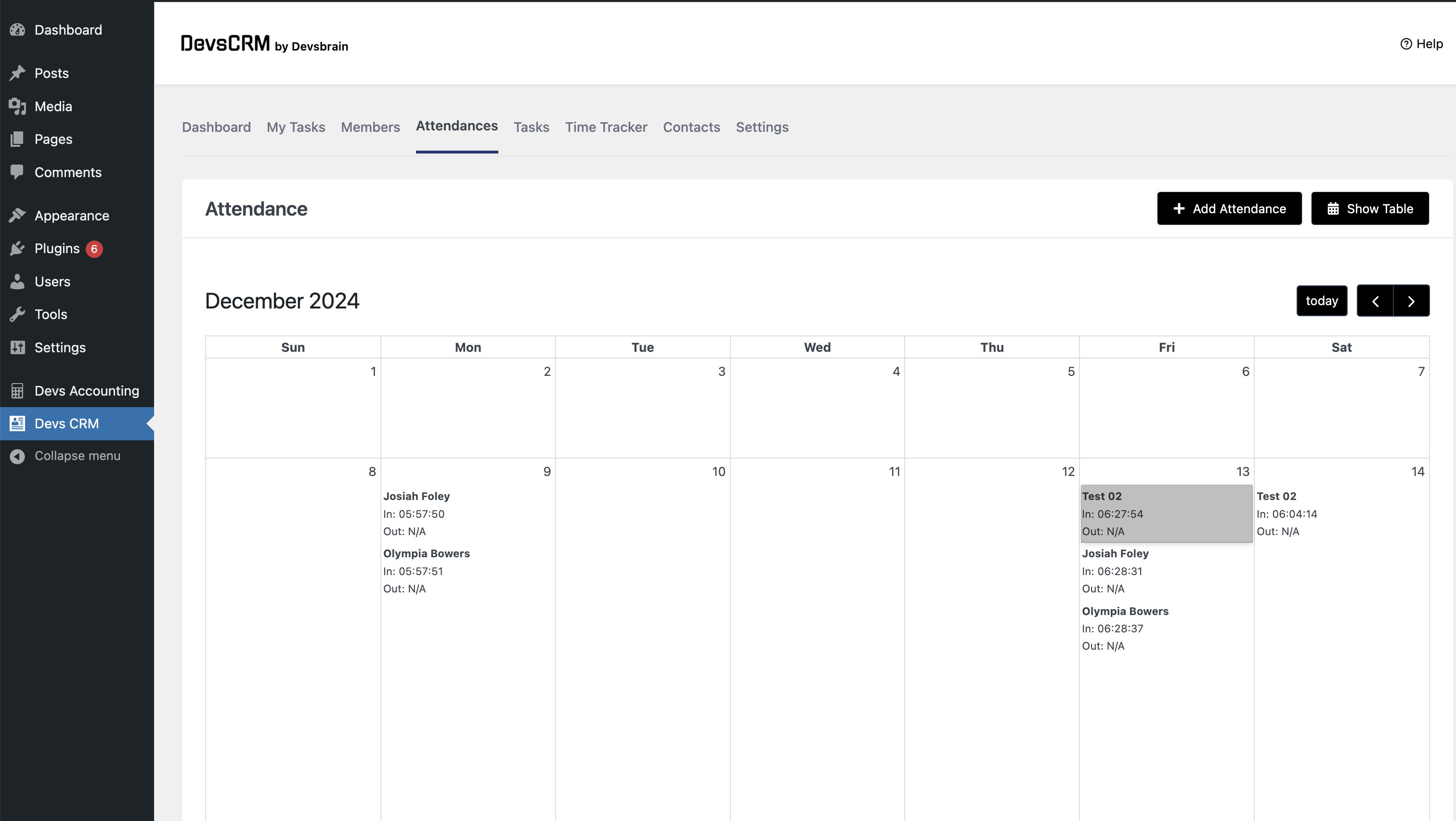Screen dimensions: 1456x821
Task: Open the Time Tracker tab
Action: (606, 127)
